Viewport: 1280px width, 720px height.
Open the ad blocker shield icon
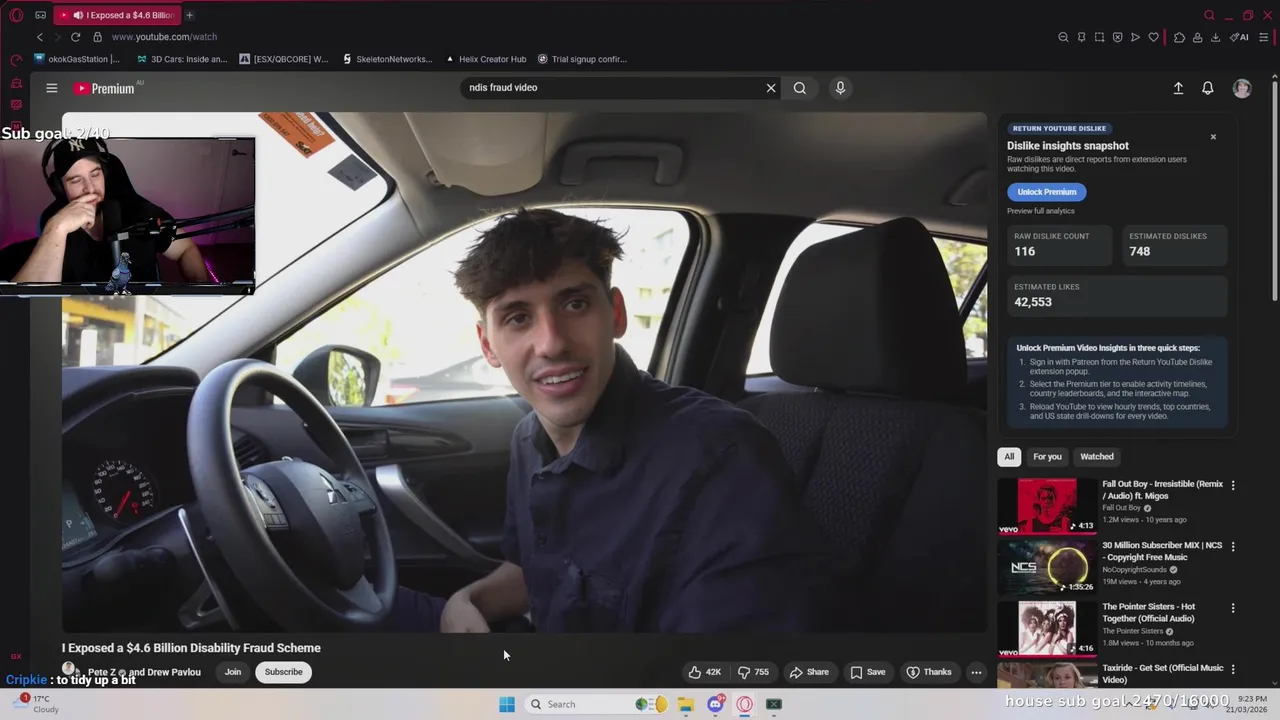(x=1117, y=37)
